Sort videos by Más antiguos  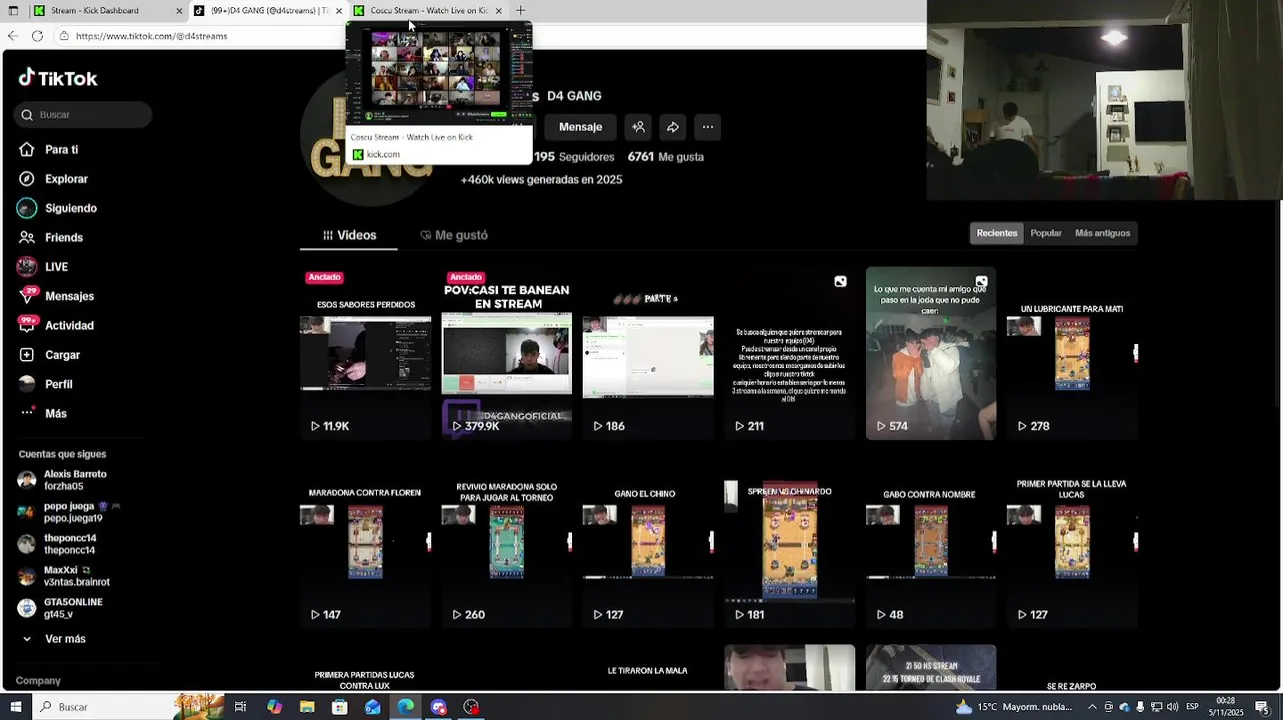pyautogui.click(x=1102, y=233)
